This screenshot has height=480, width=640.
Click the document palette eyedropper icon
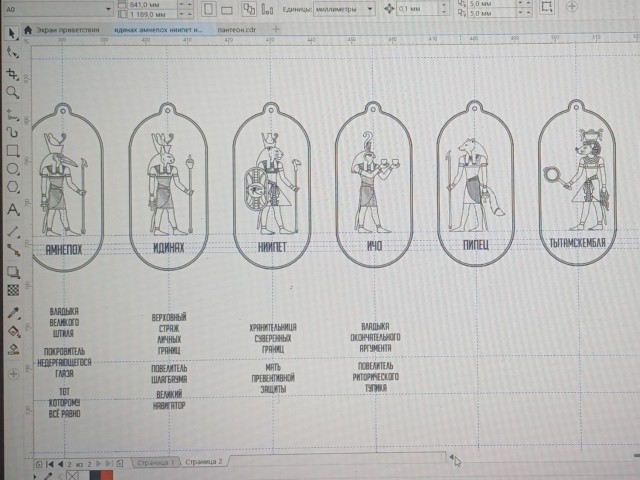click(49, 476)
